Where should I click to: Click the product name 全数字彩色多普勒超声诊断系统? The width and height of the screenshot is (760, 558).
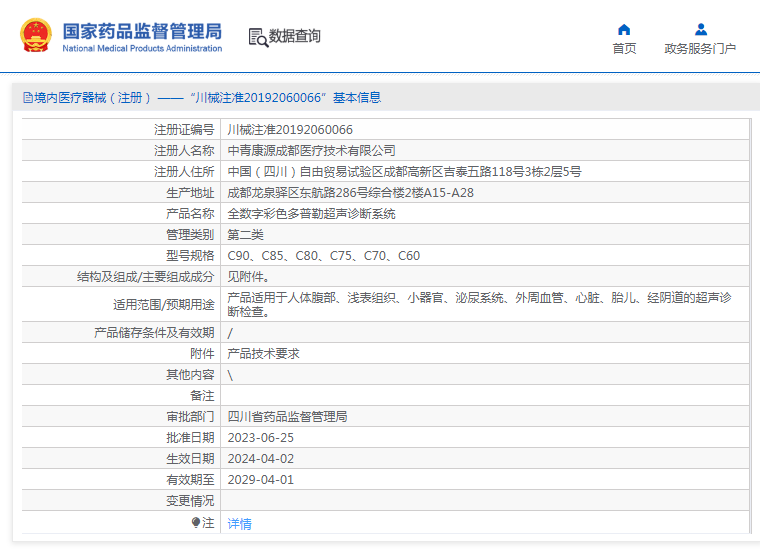[311, 214]
